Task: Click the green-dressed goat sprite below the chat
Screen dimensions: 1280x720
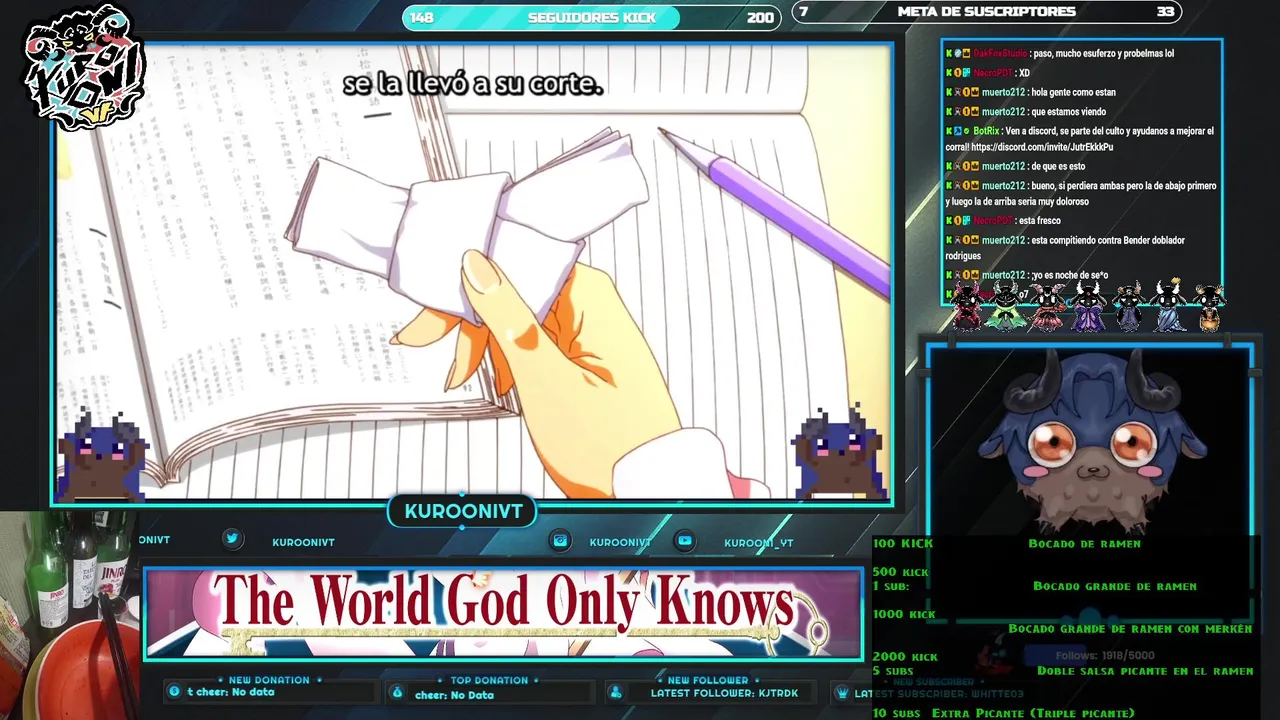Action: (1005, 306)
